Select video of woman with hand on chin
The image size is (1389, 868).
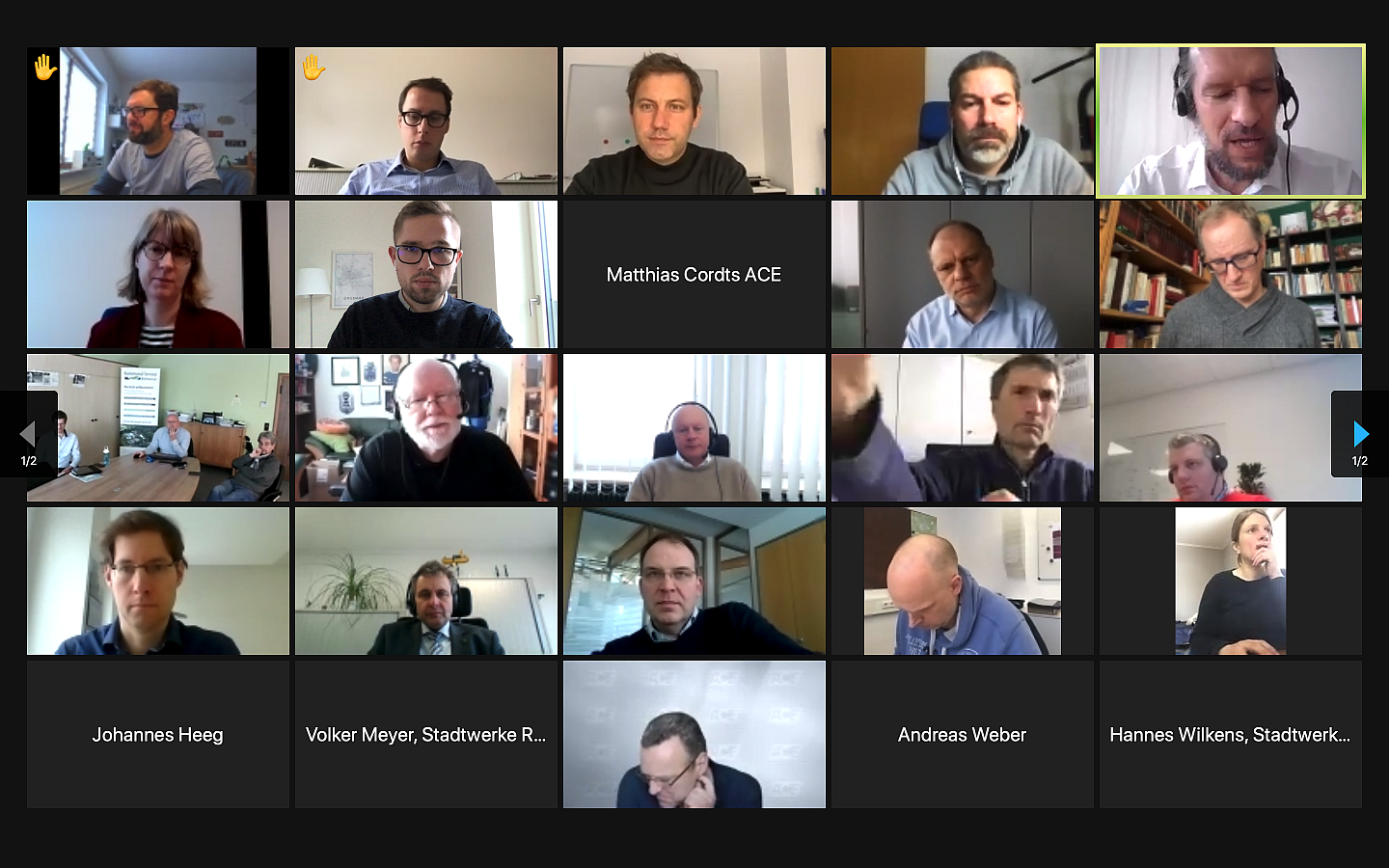pos(1231,582)
